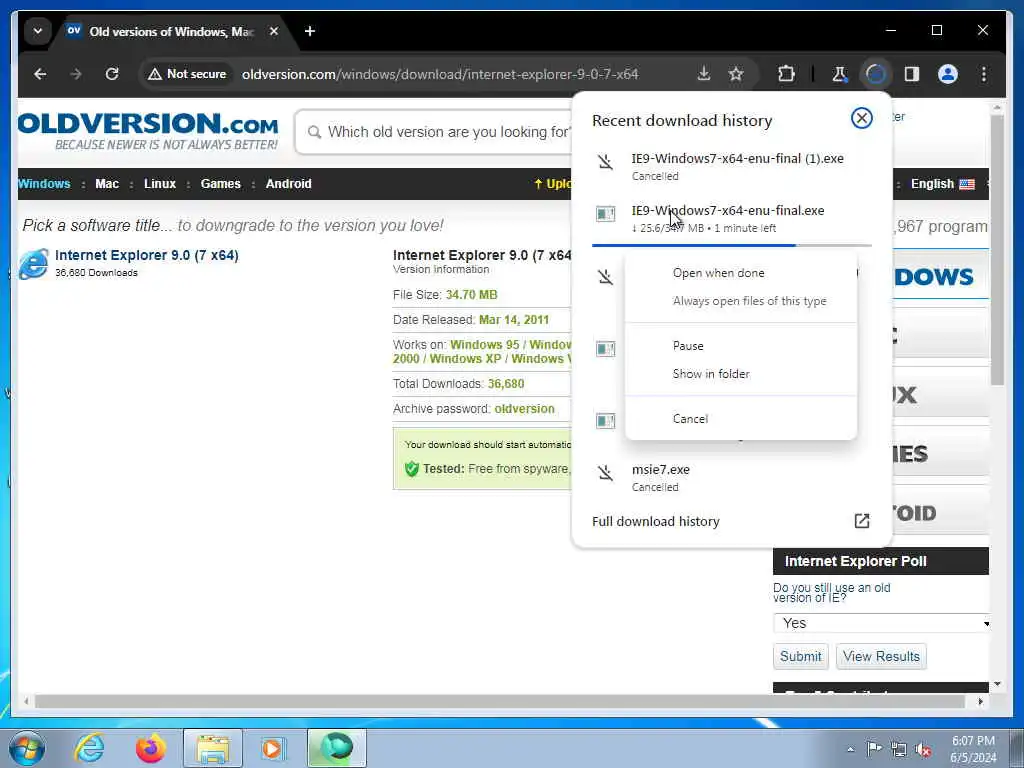This screenshot has width=1024, height=768.
Task: Click the muted volume tray icon
Action: (923, 749)
